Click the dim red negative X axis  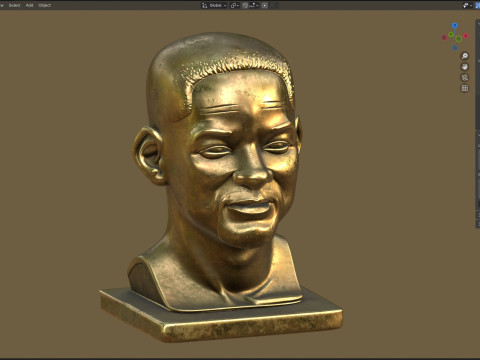444,37
